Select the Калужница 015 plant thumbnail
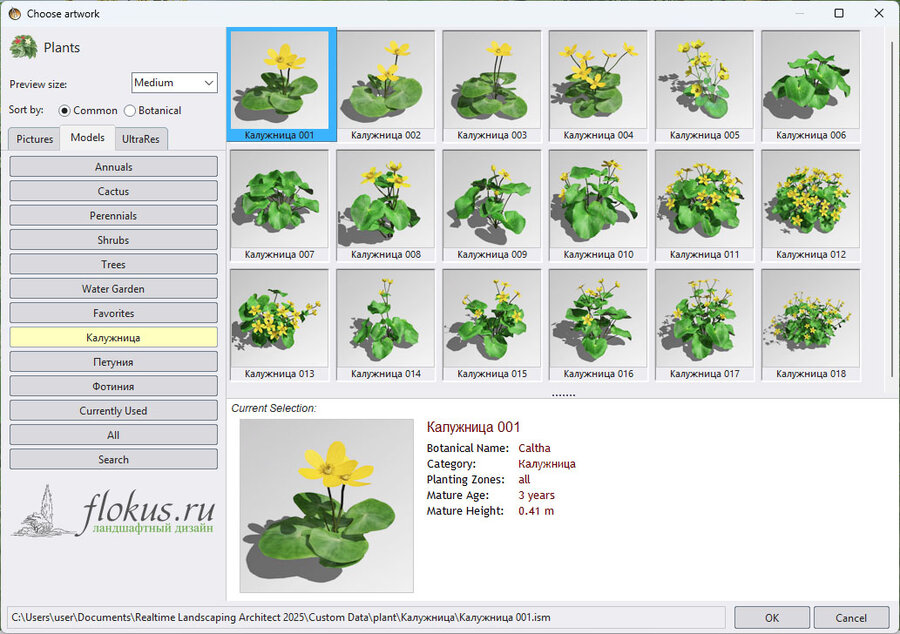 492,324
